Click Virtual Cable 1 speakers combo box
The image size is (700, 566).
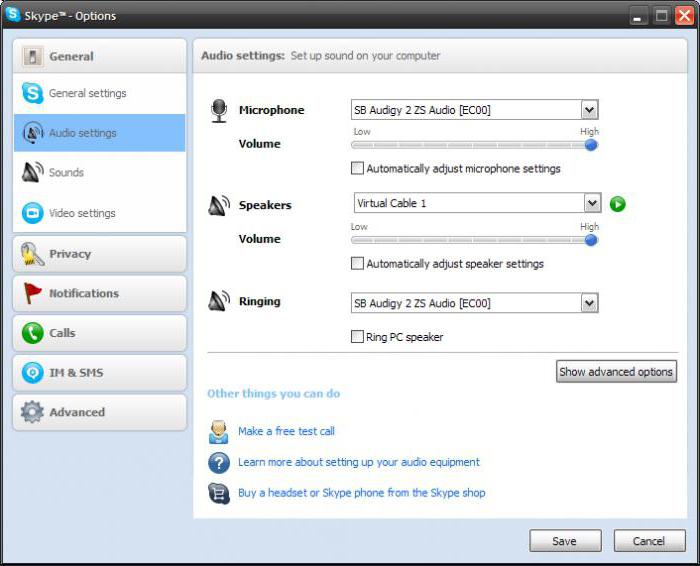tap(477, 203)
